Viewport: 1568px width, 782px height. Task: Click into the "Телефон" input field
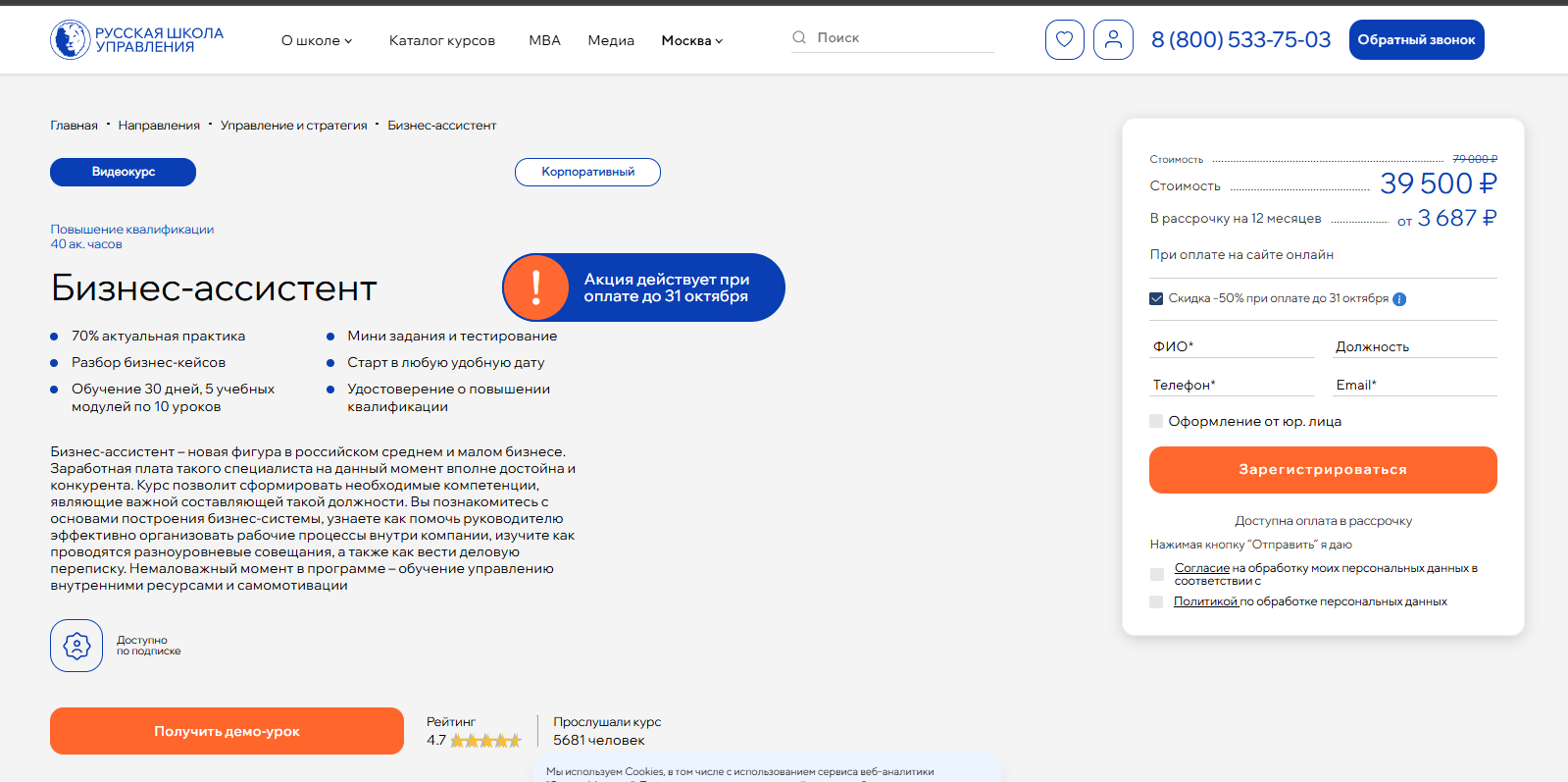[1232, 385]
